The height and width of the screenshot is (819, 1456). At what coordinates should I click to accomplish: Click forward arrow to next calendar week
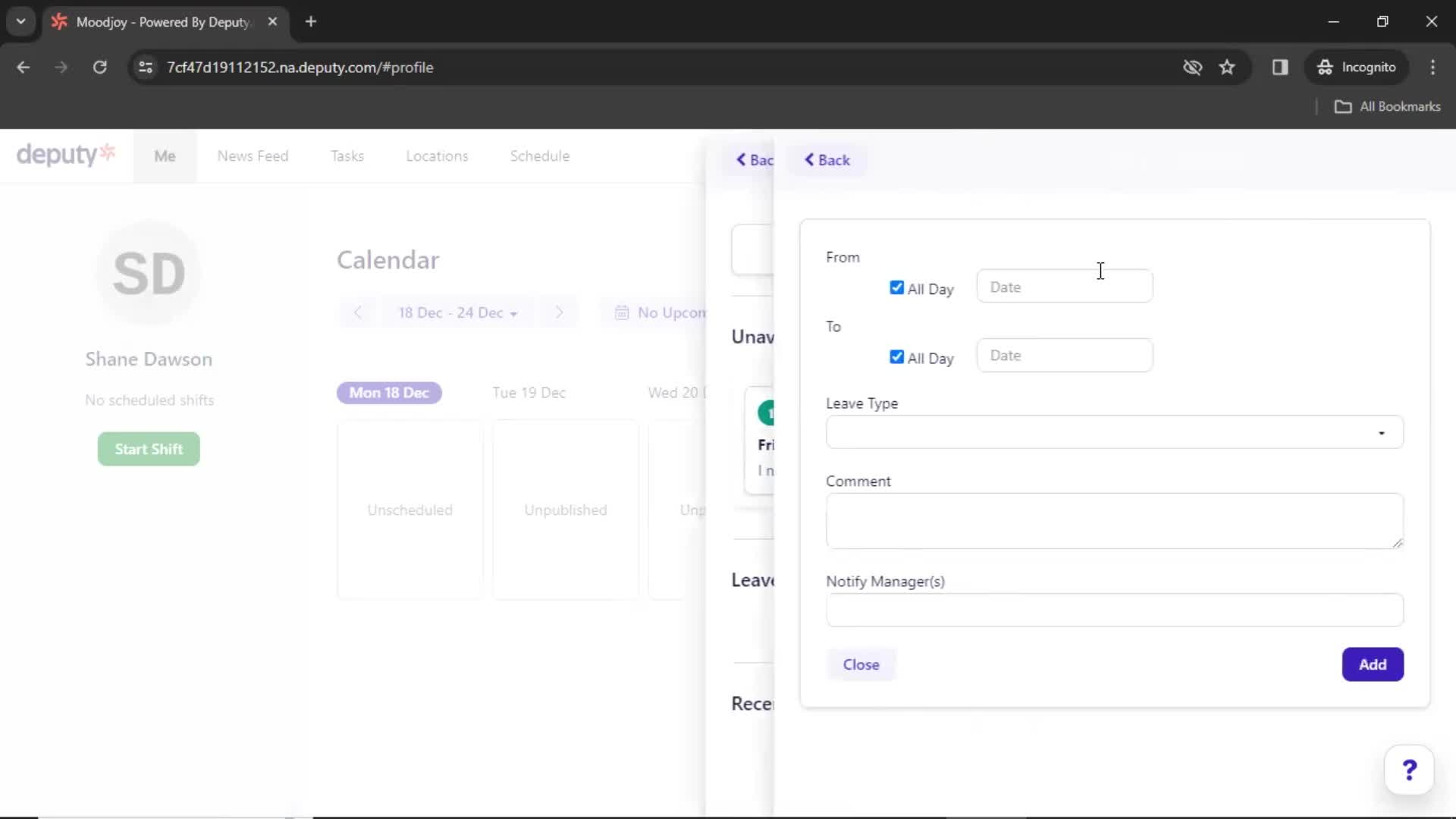click(559, 312)
